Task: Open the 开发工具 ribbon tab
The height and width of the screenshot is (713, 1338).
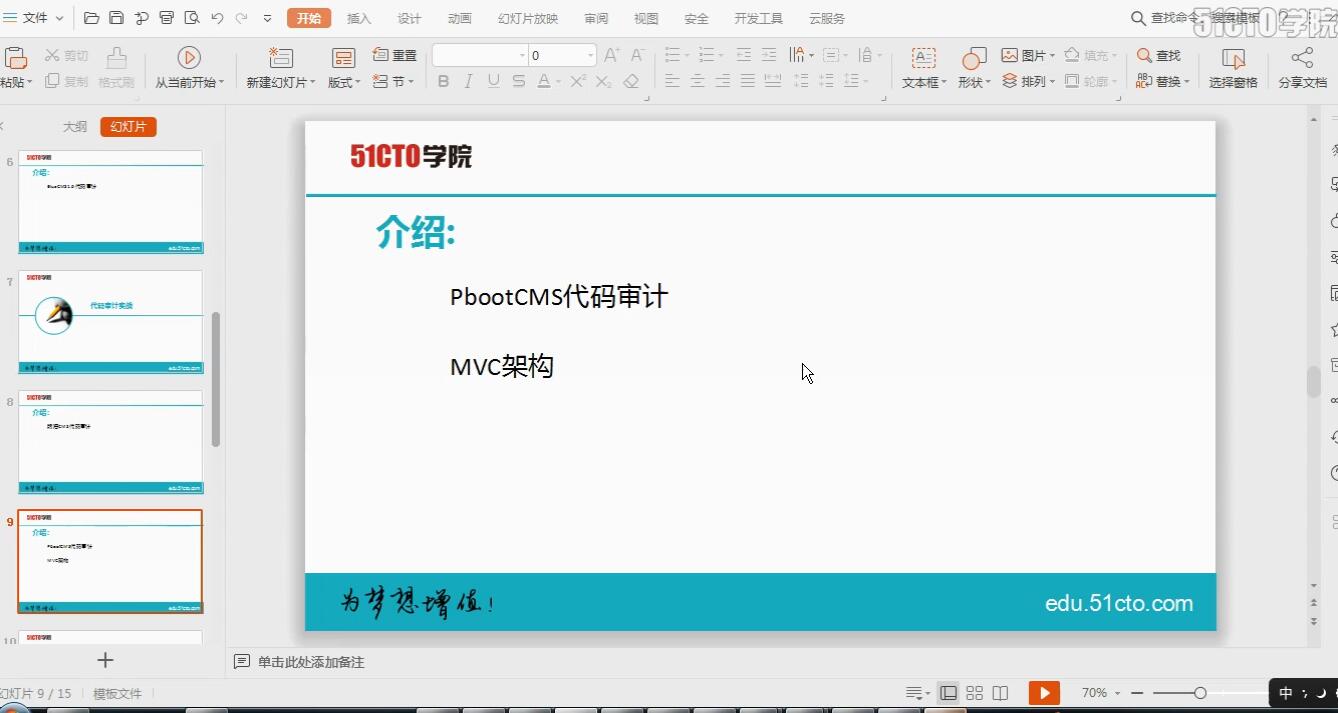Action: point(758,19)
